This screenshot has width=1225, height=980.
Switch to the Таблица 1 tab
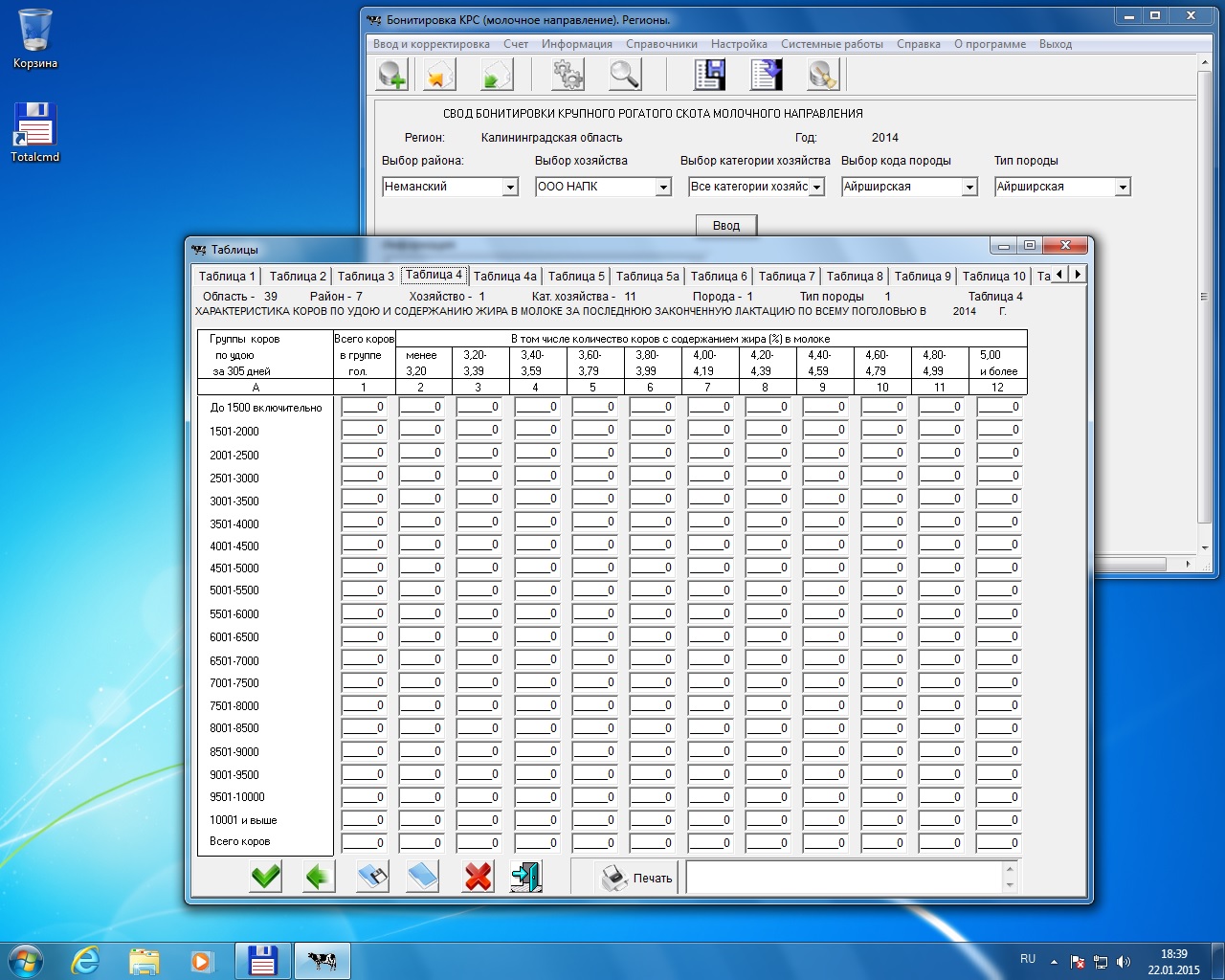(x=227, y=276)
